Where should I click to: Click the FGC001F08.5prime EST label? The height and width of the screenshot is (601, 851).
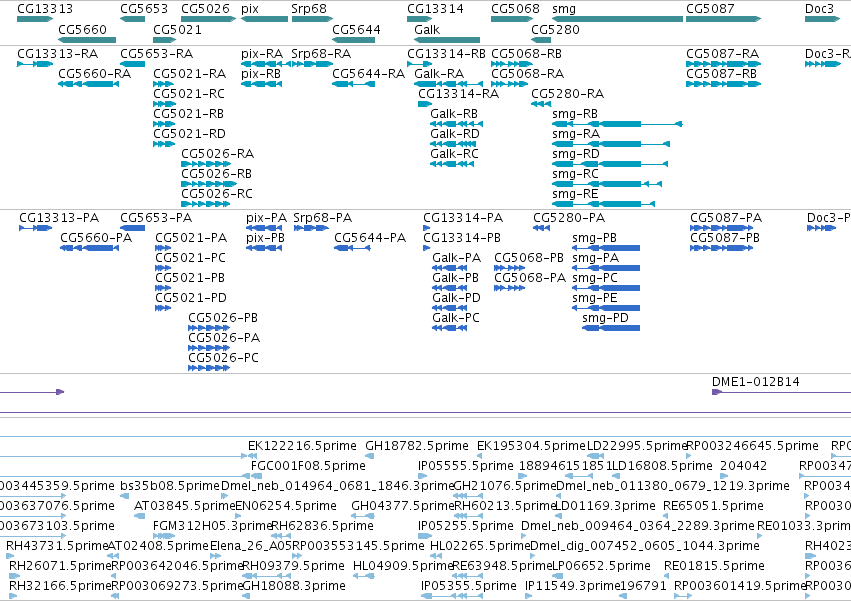(x=308, y=466)
